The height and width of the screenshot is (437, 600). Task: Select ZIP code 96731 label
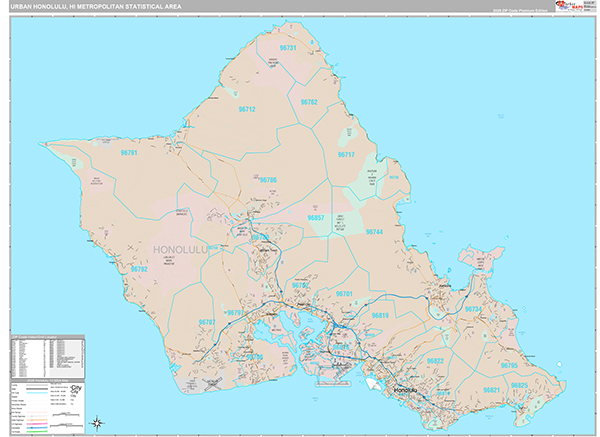[x=287, y=47]
